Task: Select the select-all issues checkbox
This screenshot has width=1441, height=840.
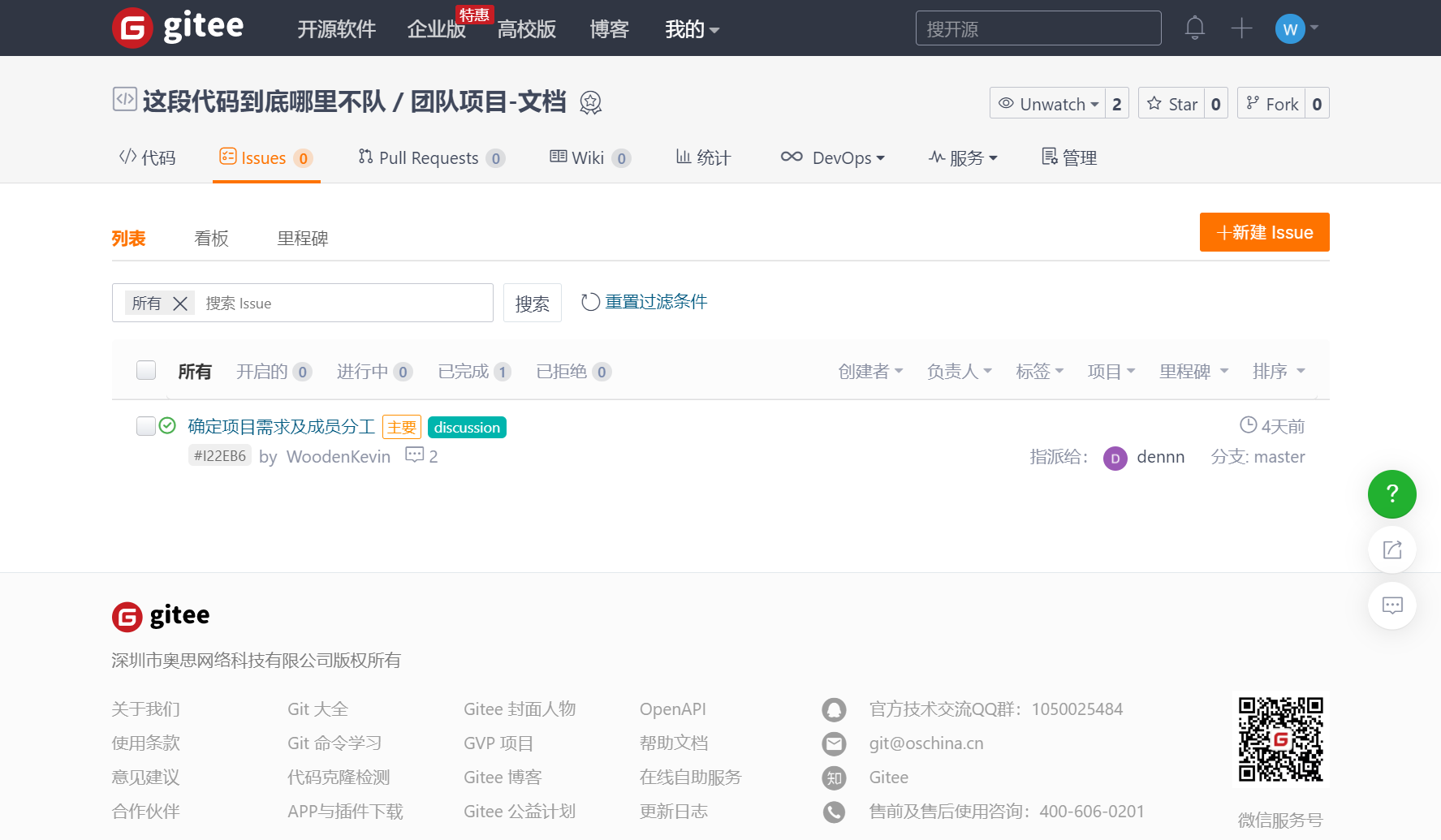Action: [x=146, y=370]
